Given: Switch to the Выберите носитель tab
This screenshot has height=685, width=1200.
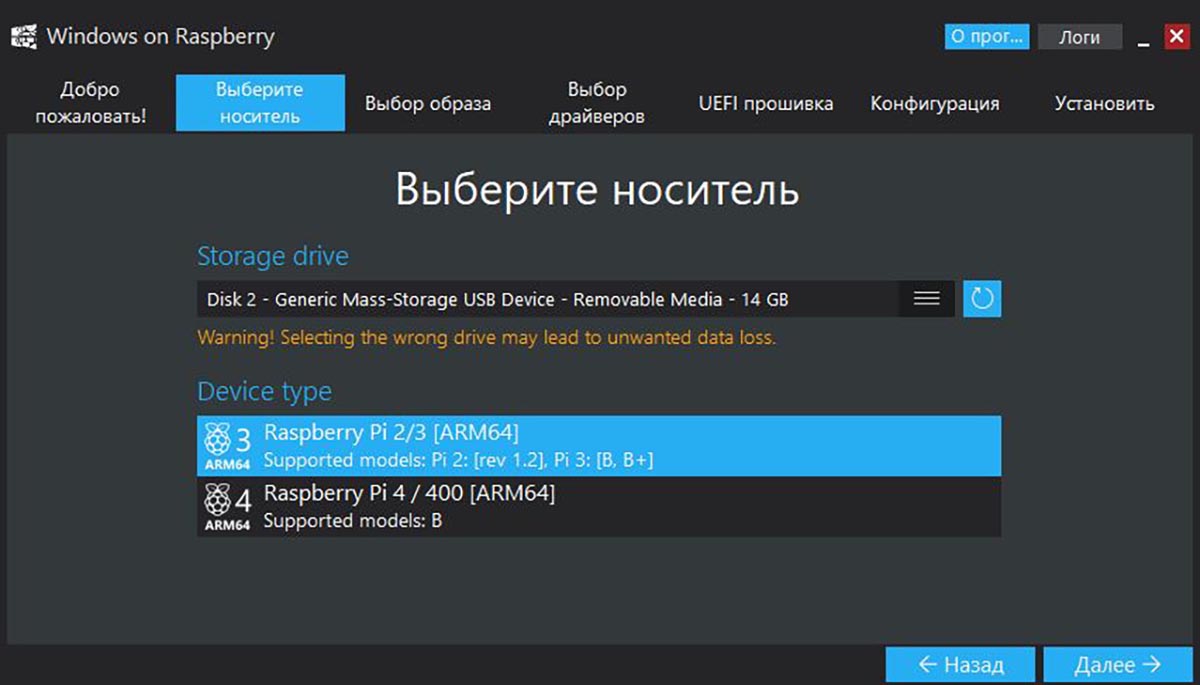Looking at the screenshot, I should pos(260,102).
